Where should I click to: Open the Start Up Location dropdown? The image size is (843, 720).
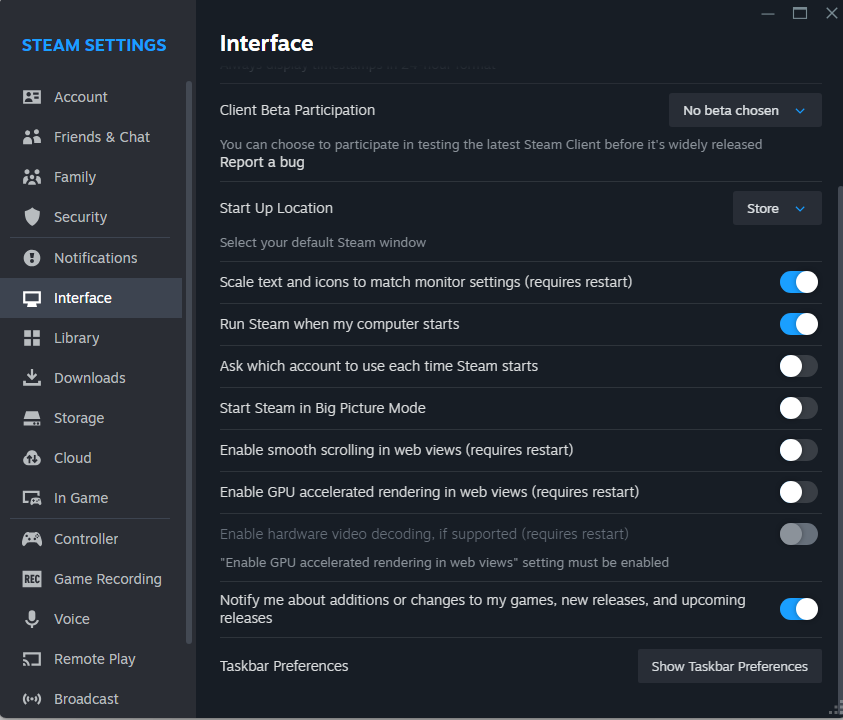[777, 208]
